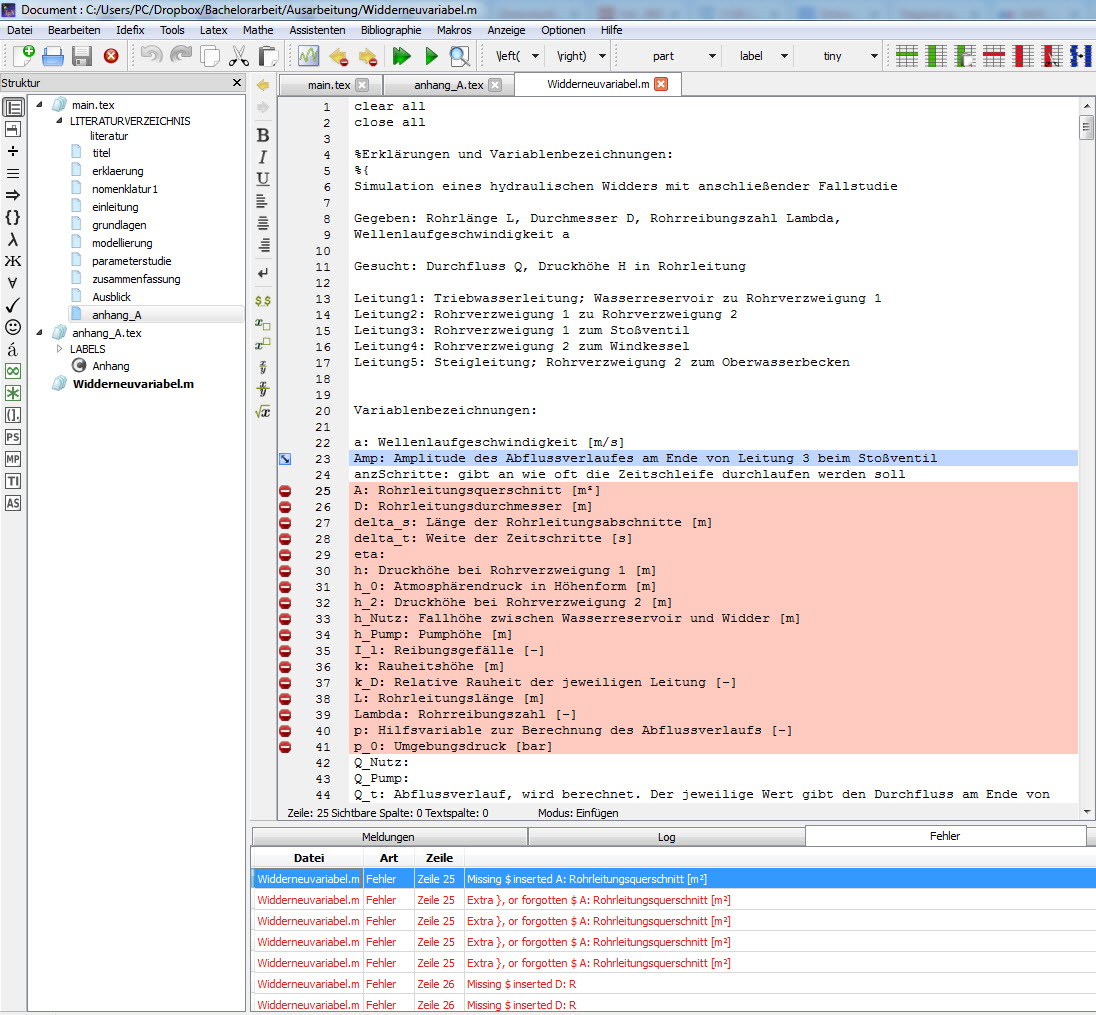Viewport: 1096px width, 1015px height.
Task: Show the favorite symbols smiley panel
Action: click(x=13, y=327)
